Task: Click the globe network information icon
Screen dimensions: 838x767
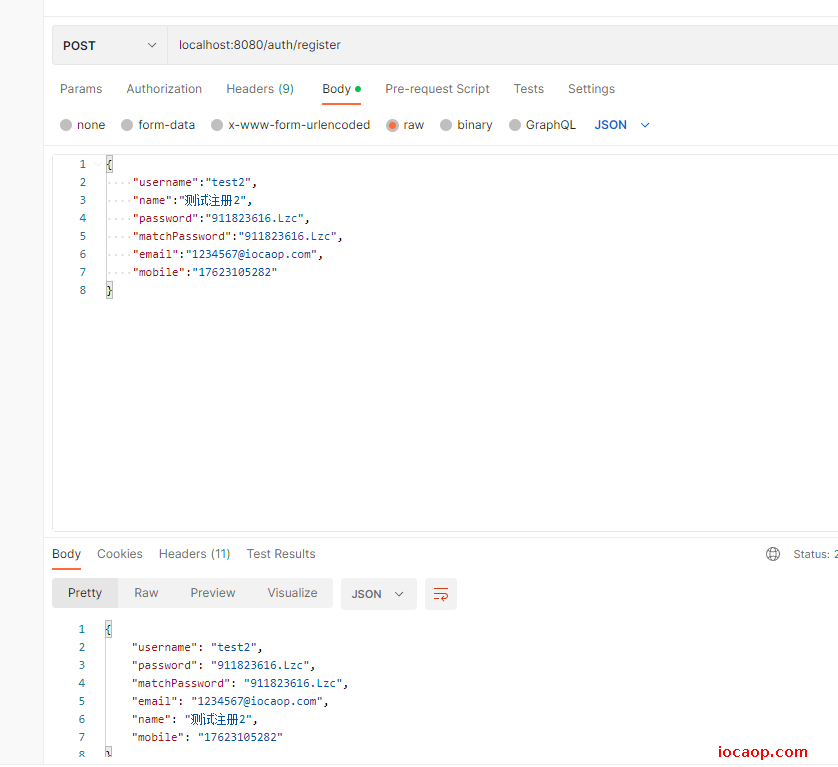Action: click(x=773, y=554)
